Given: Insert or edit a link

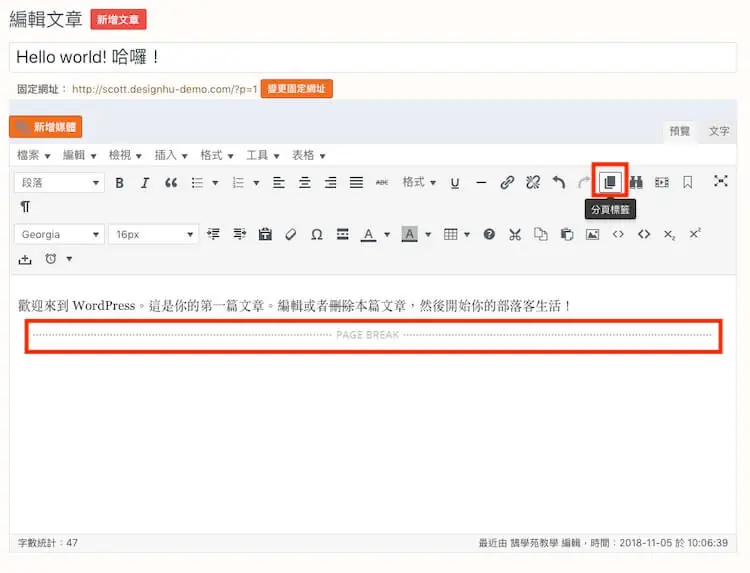Looking at the screenshot, I should point(507,183).
